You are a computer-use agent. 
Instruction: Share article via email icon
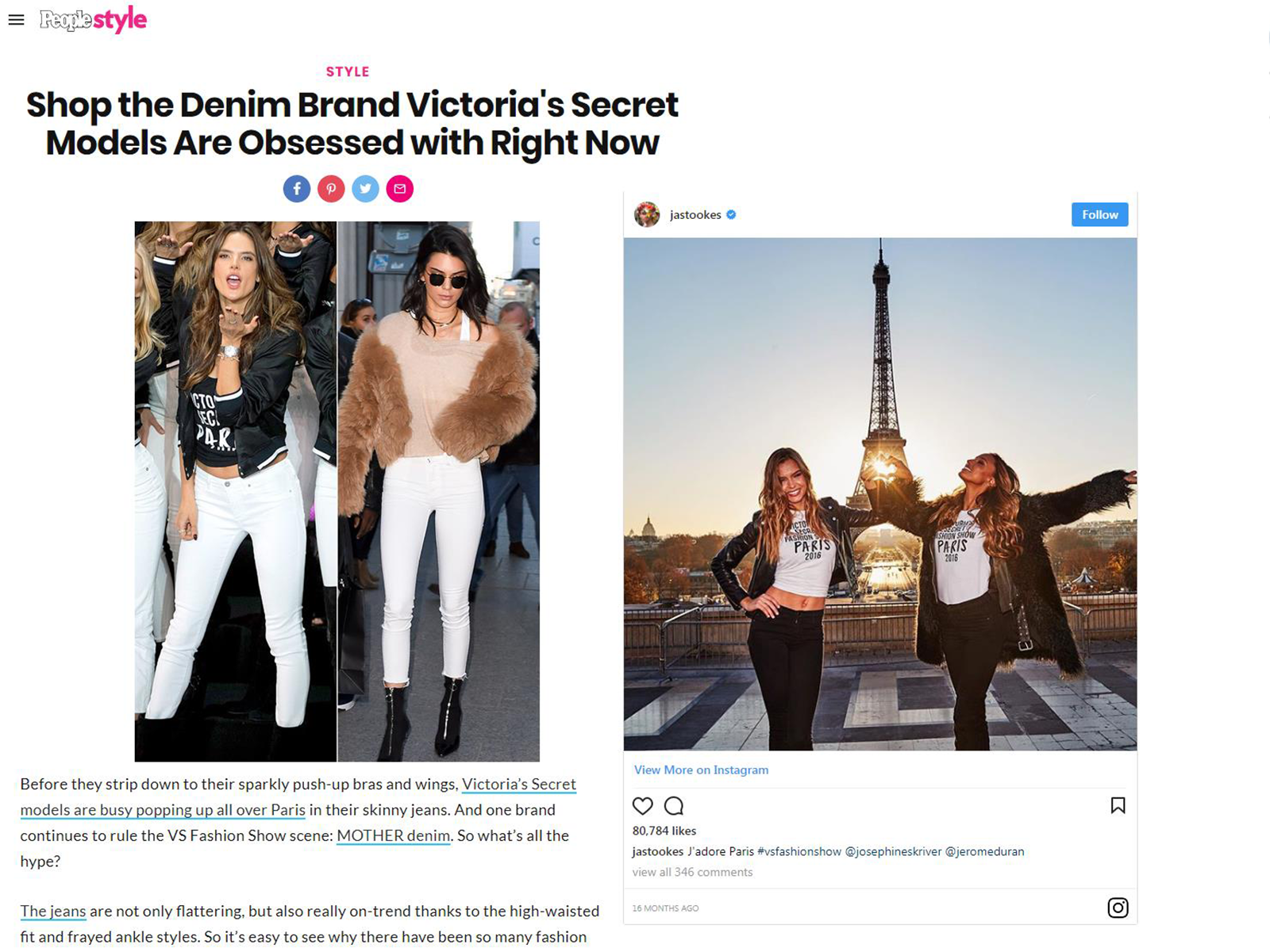(400, 189)
